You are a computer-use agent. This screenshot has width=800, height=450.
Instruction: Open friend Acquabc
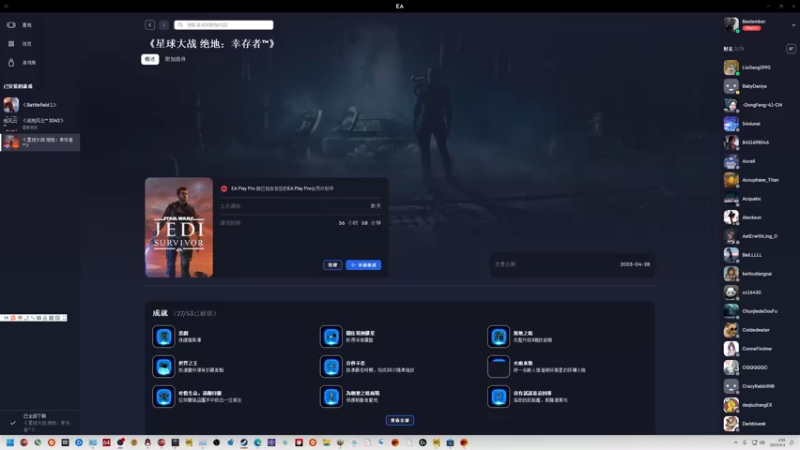click(x=758, y=199)
